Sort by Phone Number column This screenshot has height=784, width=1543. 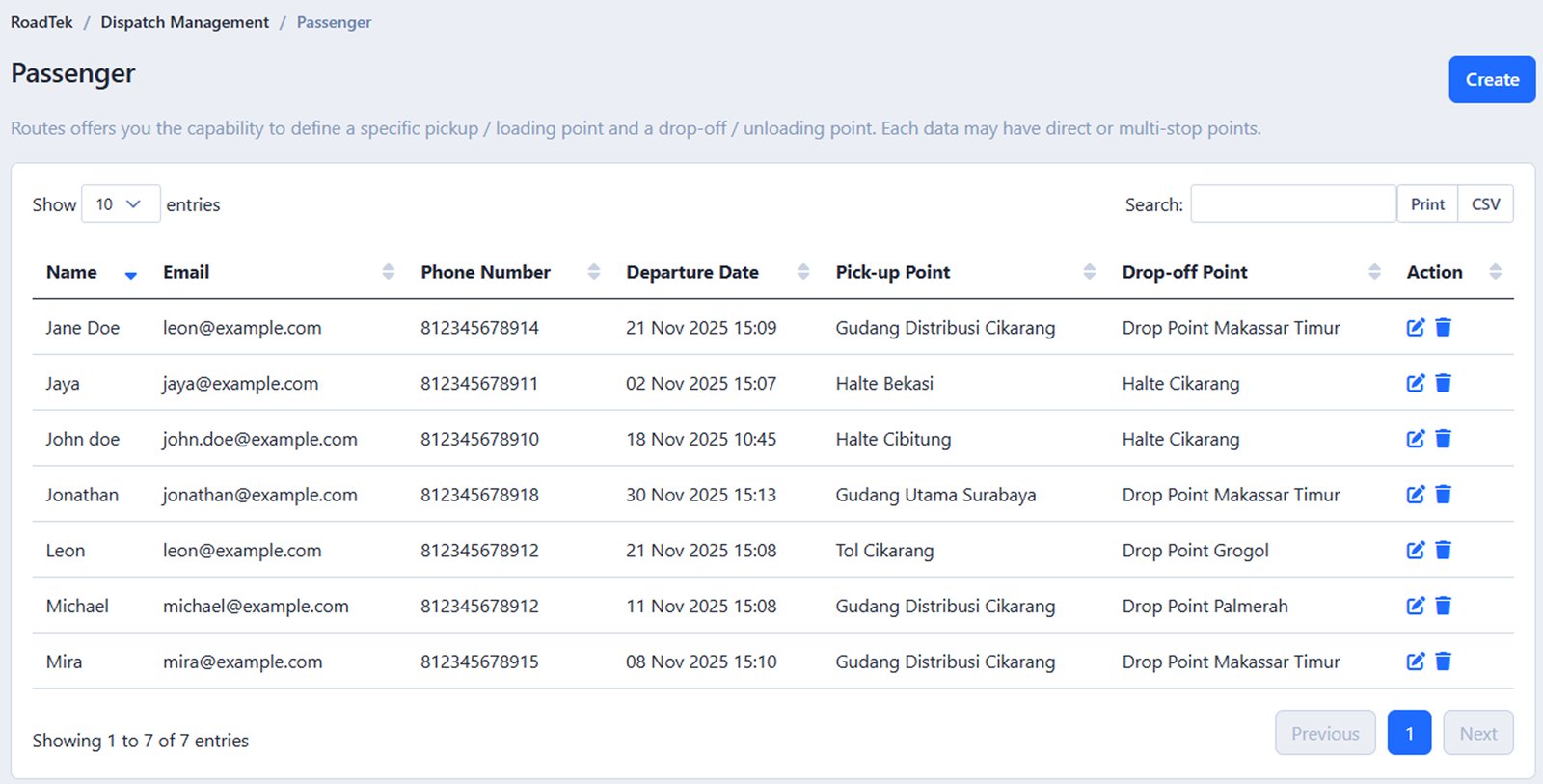(485, 273)
